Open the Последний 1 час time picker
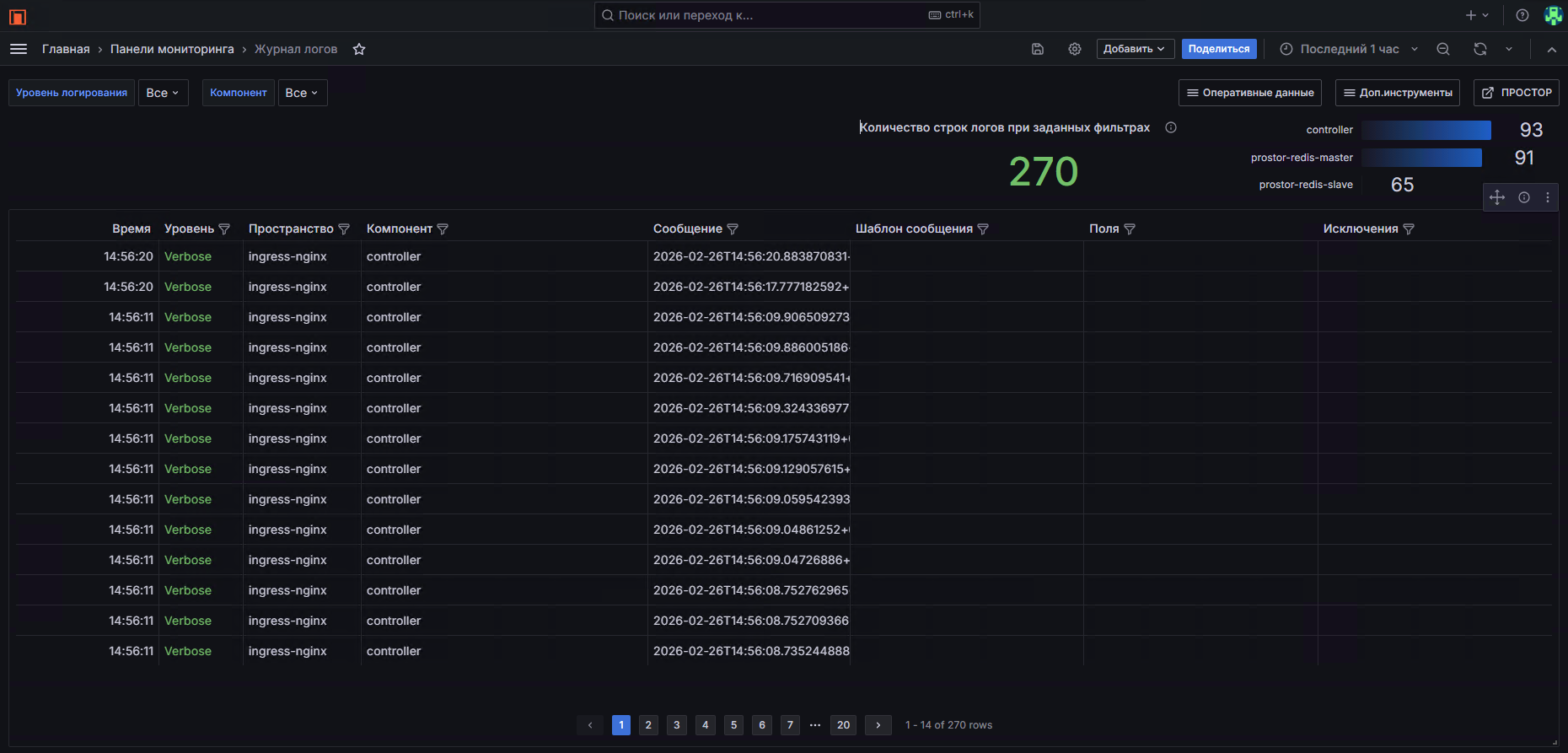 (x=1349, y=49)
